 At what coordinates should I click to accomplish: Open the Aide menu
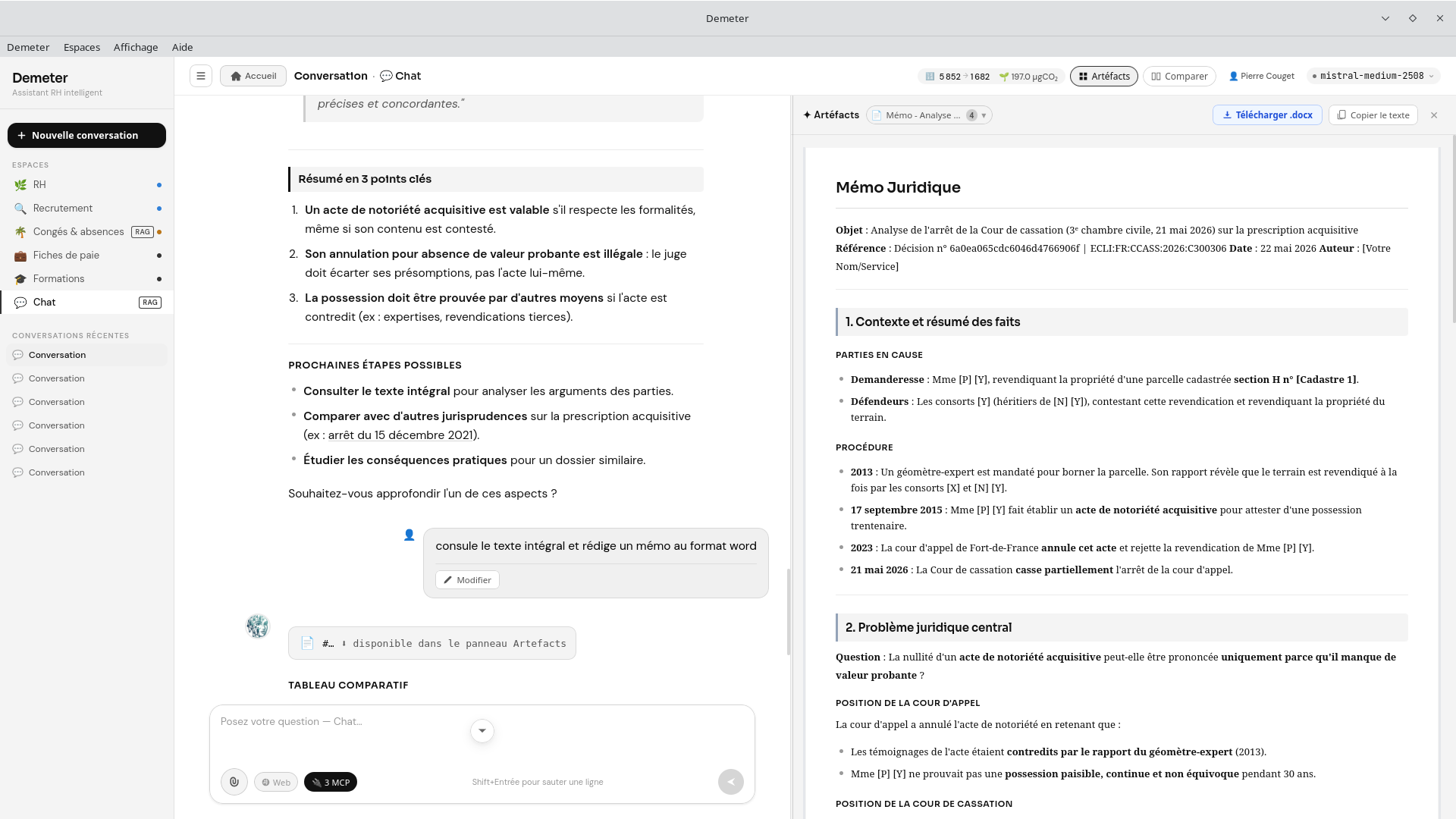coord(182,47)
